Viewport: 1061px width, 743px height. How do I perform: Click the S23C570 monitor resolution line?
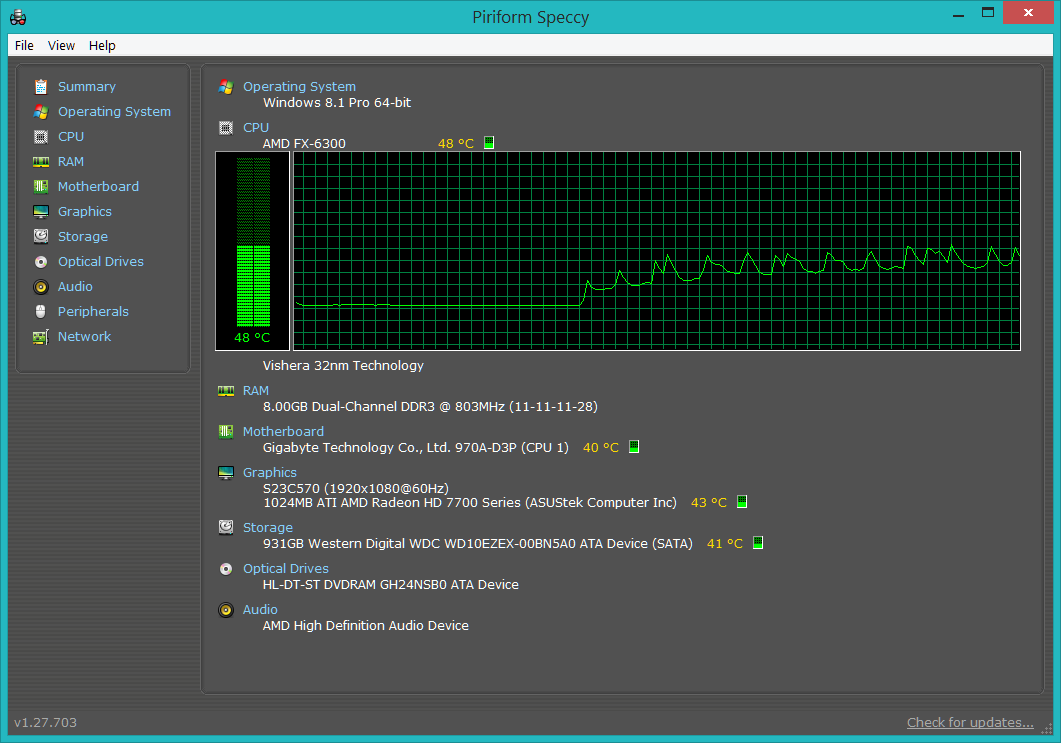click(x=356, y=489)
